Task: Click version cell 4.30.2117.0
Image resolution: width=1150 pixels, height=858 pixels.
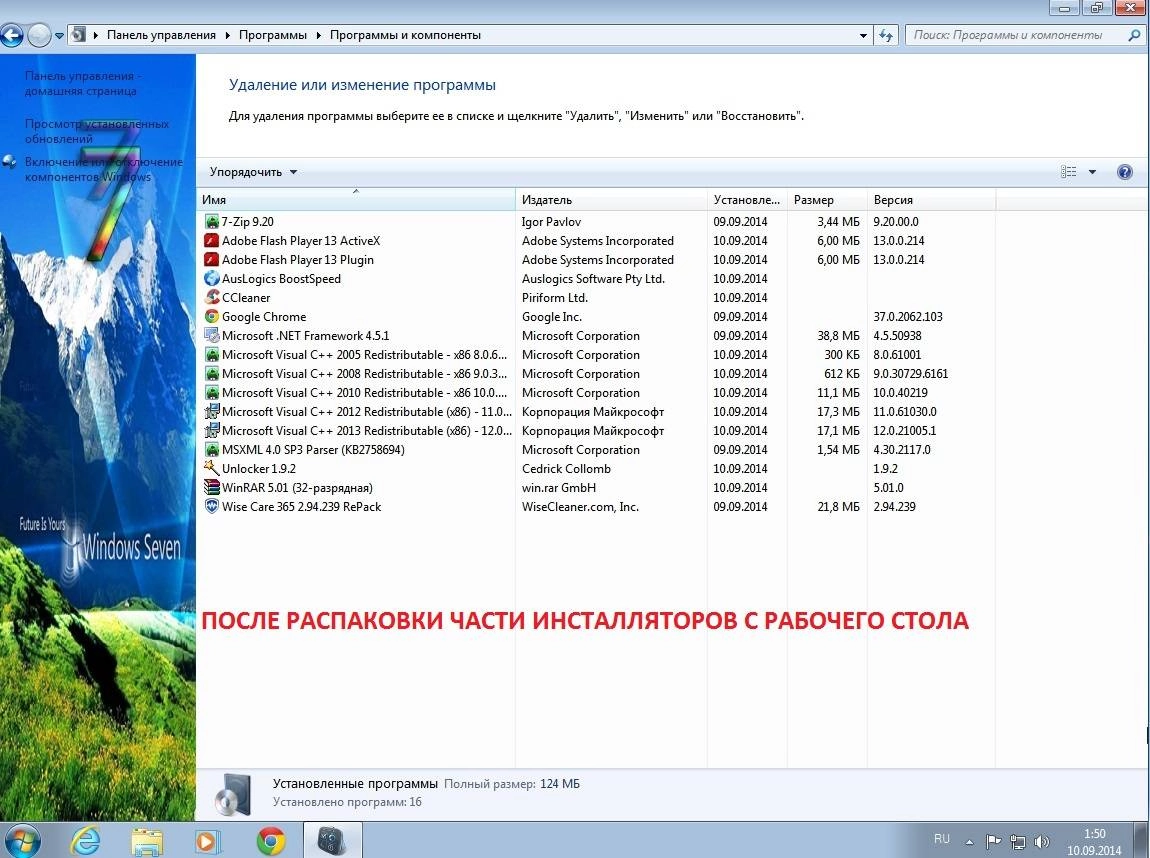Action: (x=902, y=450)
